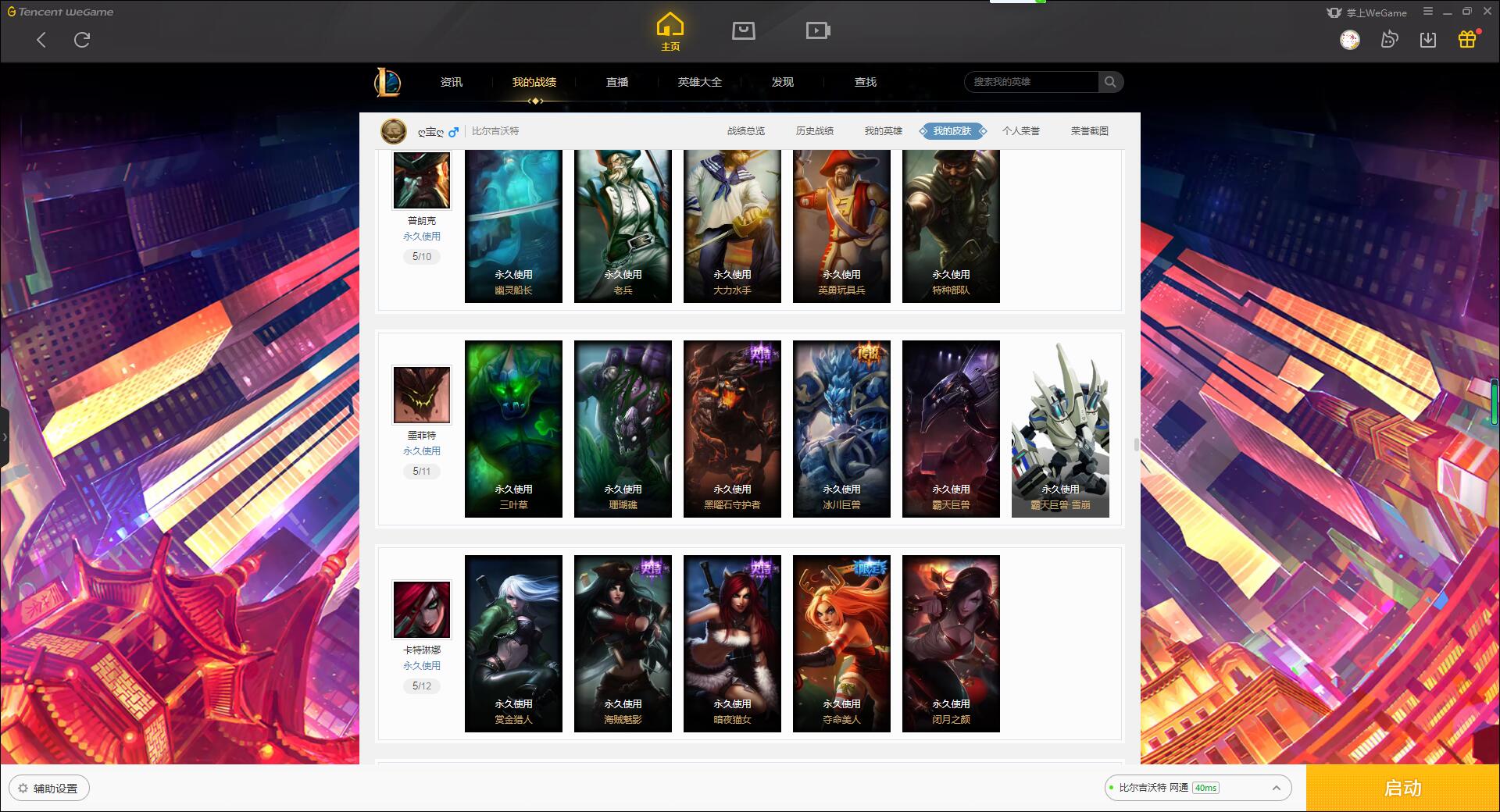Open the 英勇玩具兵 skin card
Screen dimensions: 1500x812
841,226
